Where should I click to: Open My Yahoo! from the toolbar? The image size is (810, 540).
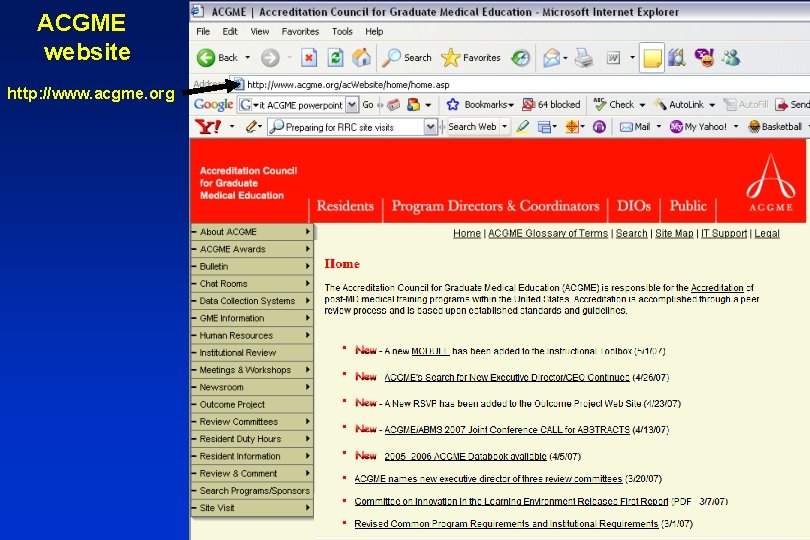coord(698,127)
